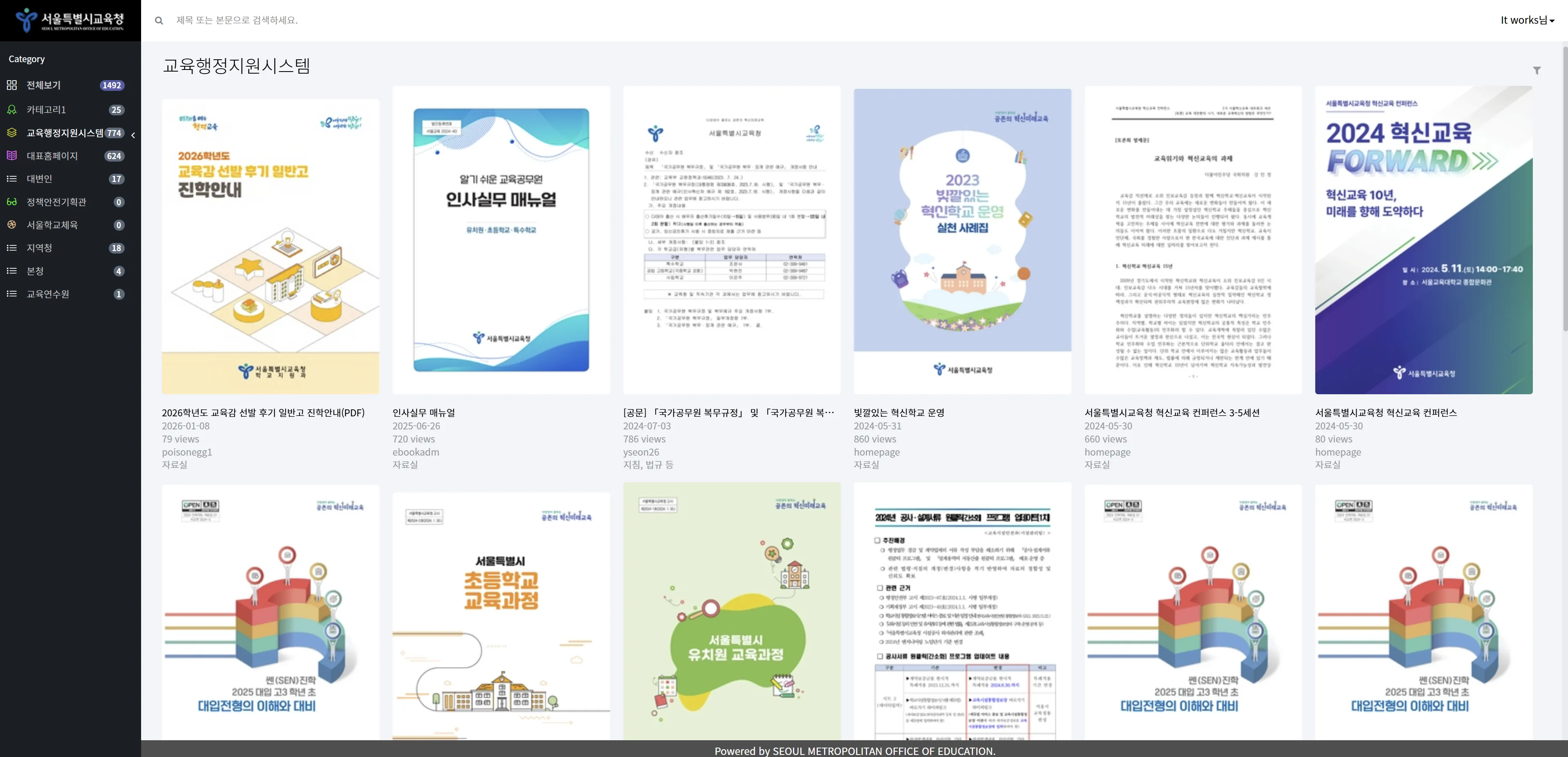Open the 유치원 교육과정 cover thumbnail
The width and height of the screenshot is (1568, 757).
click(732, 611)
